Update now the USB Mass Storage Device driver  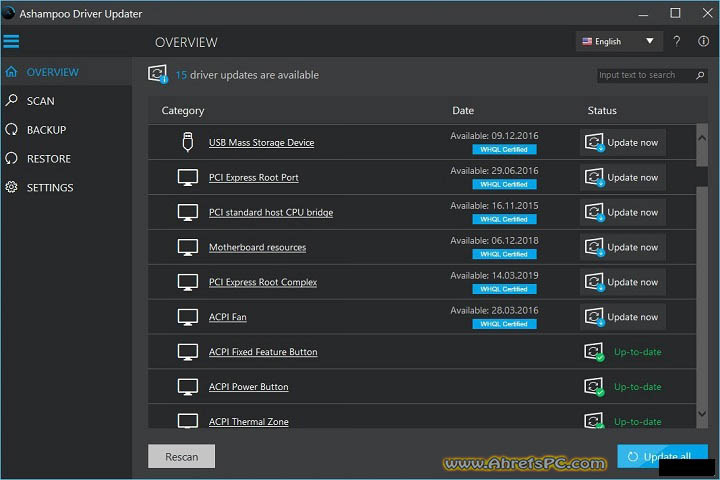pos(622,142)
